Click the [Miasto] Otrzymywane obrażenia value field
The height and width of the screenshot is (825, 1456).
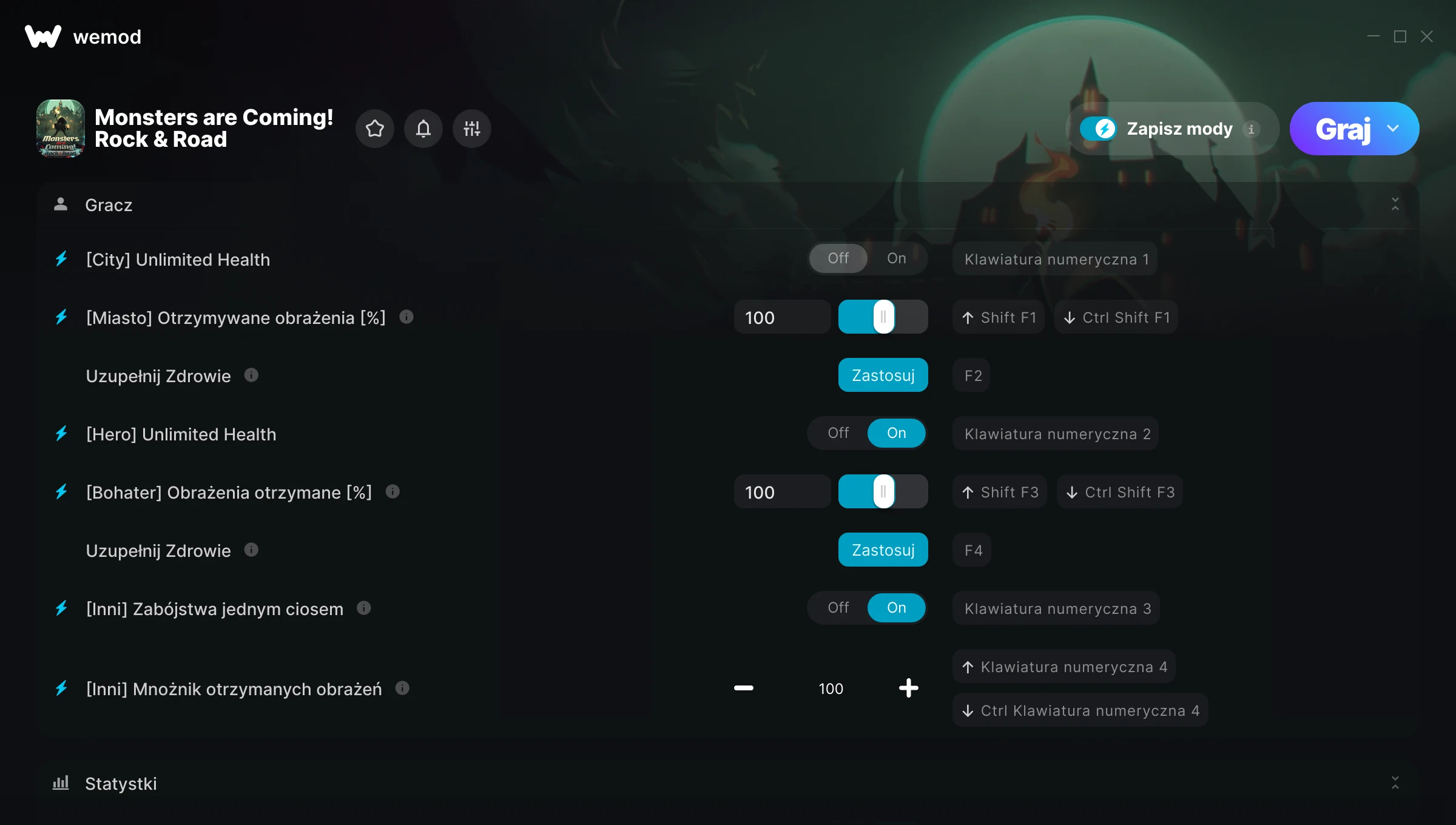point(782,317)
